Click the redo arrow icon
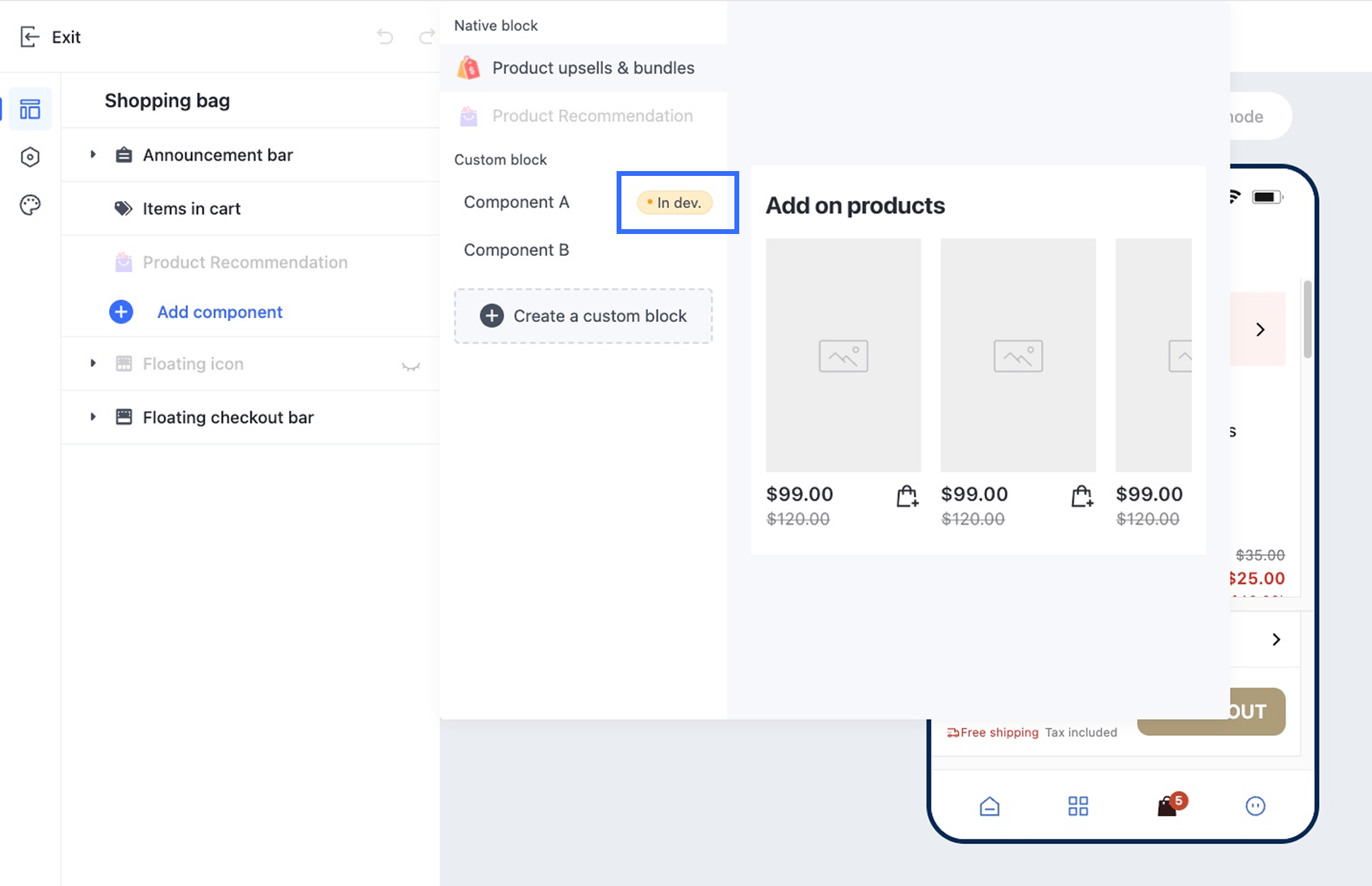 point(426,36)
